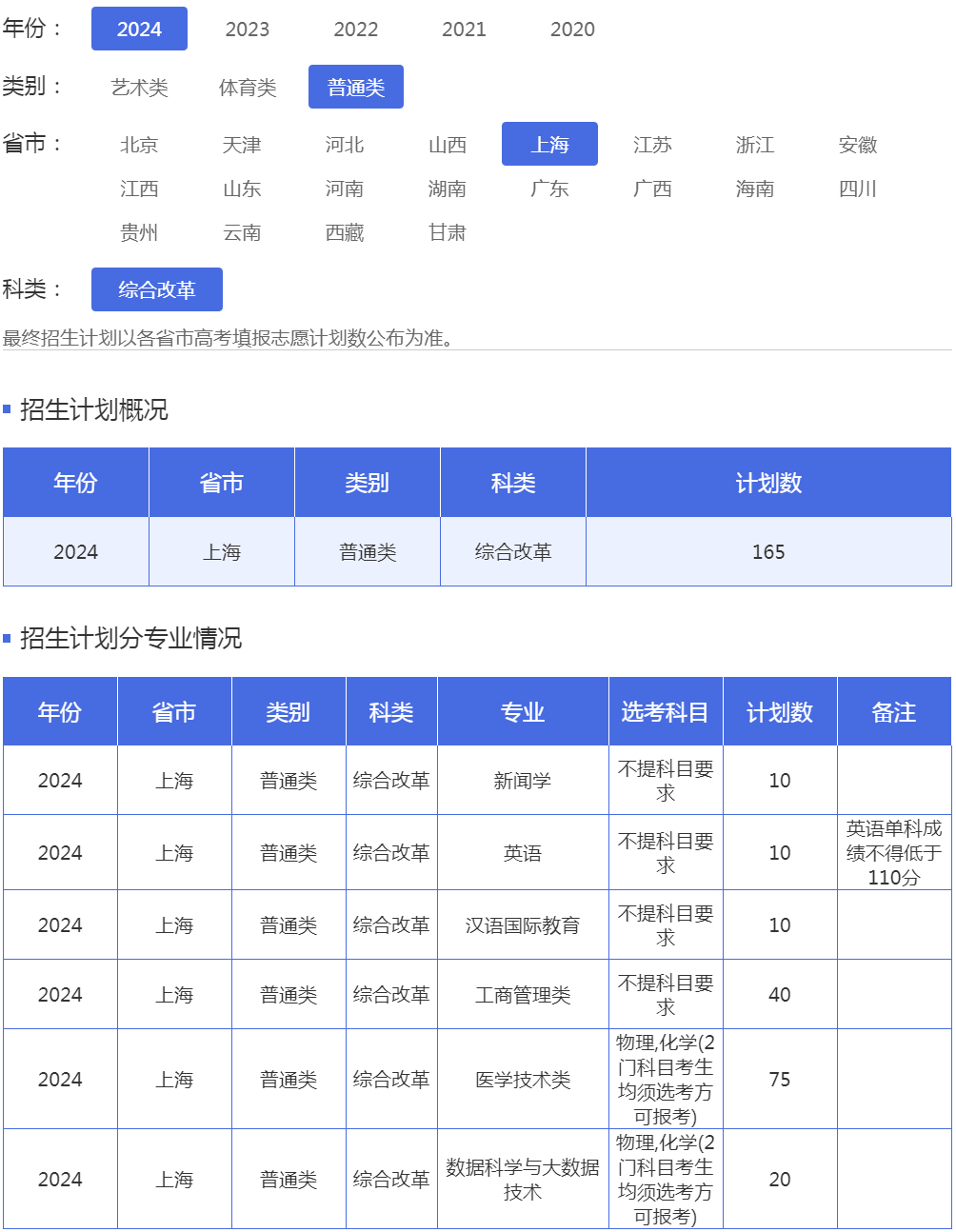This screenshot has width=956, height=1232.
Task: Select province 天津
Action: pos(242,144)
